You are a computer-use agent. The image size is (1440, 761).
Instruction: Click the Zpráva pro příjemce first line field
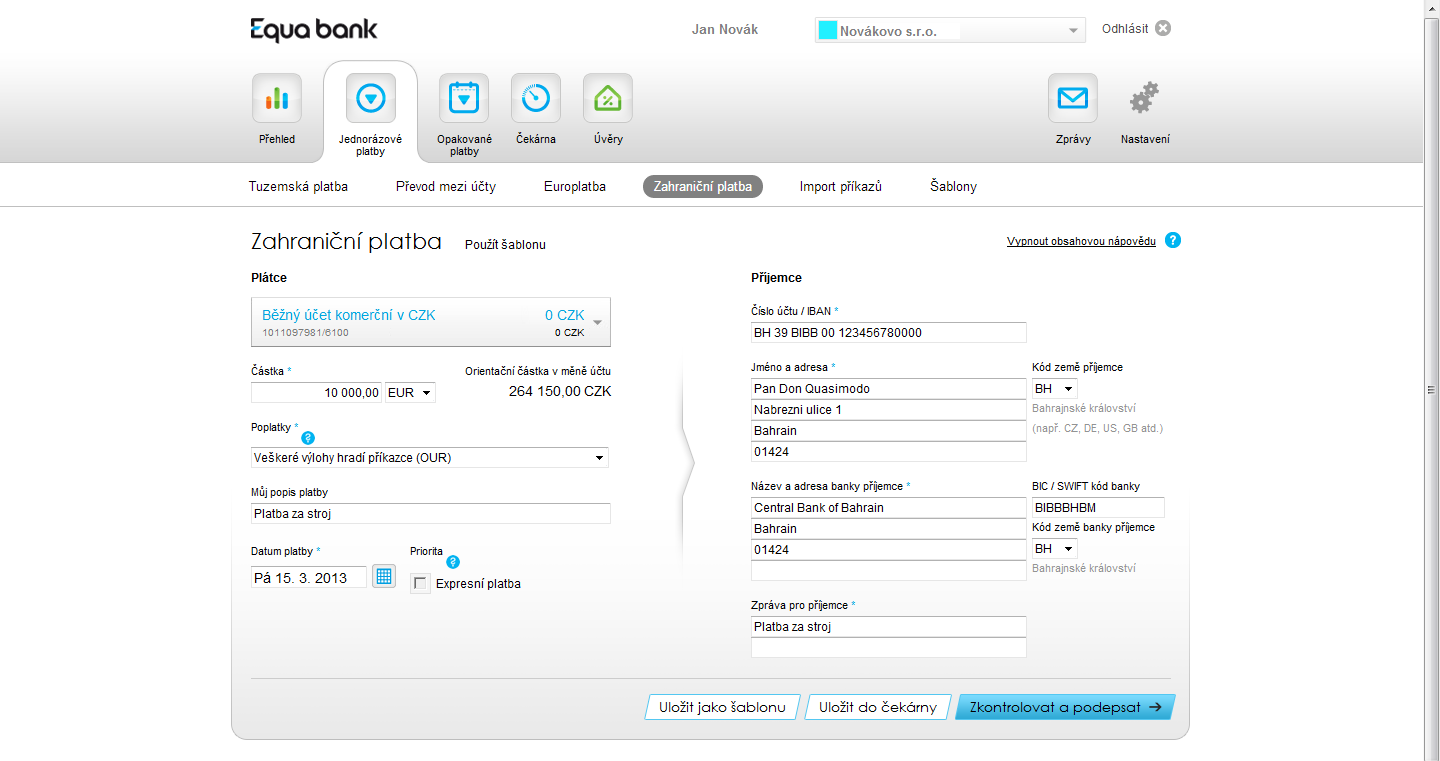[889, 626]
